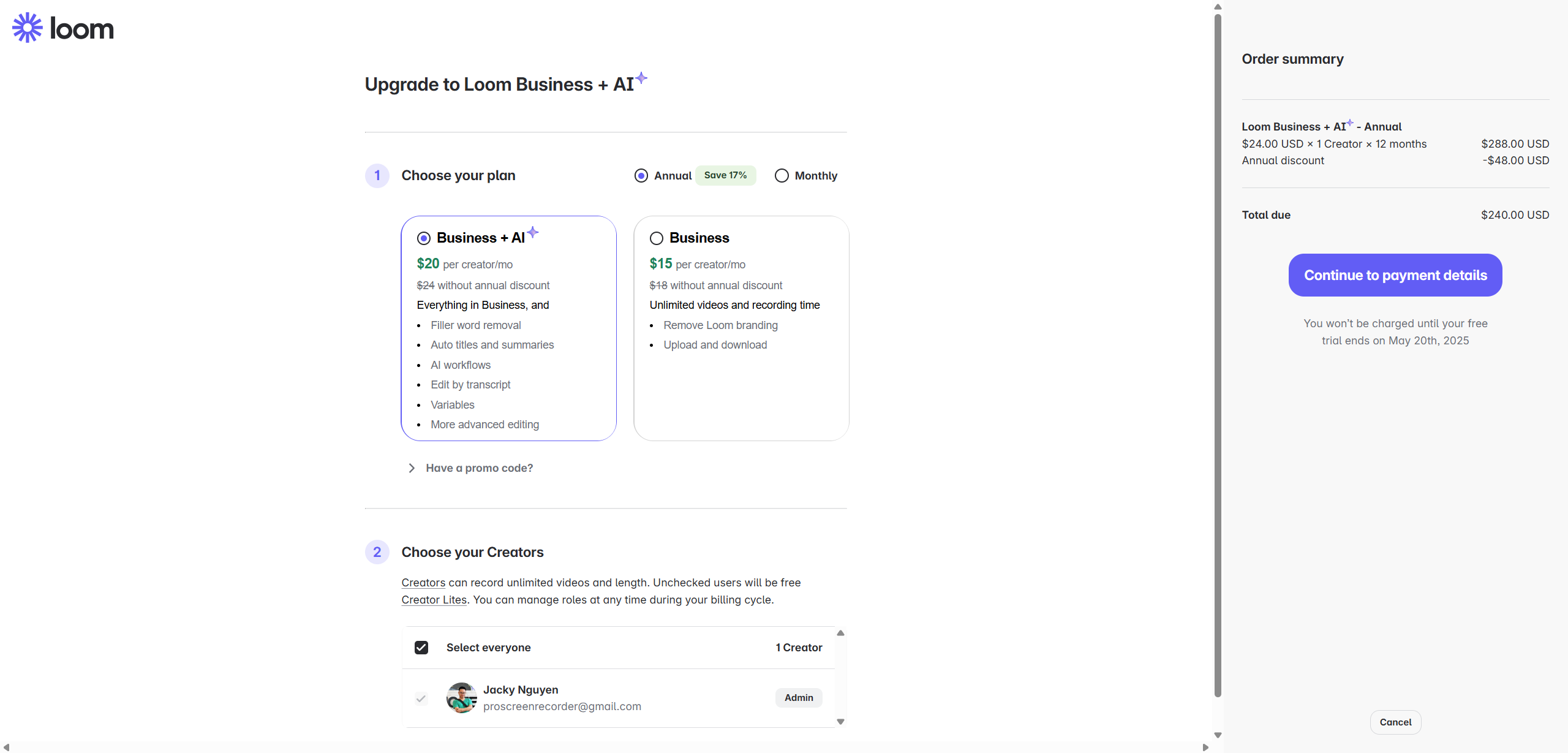Select the Annual billing radio button

(641, 176)
